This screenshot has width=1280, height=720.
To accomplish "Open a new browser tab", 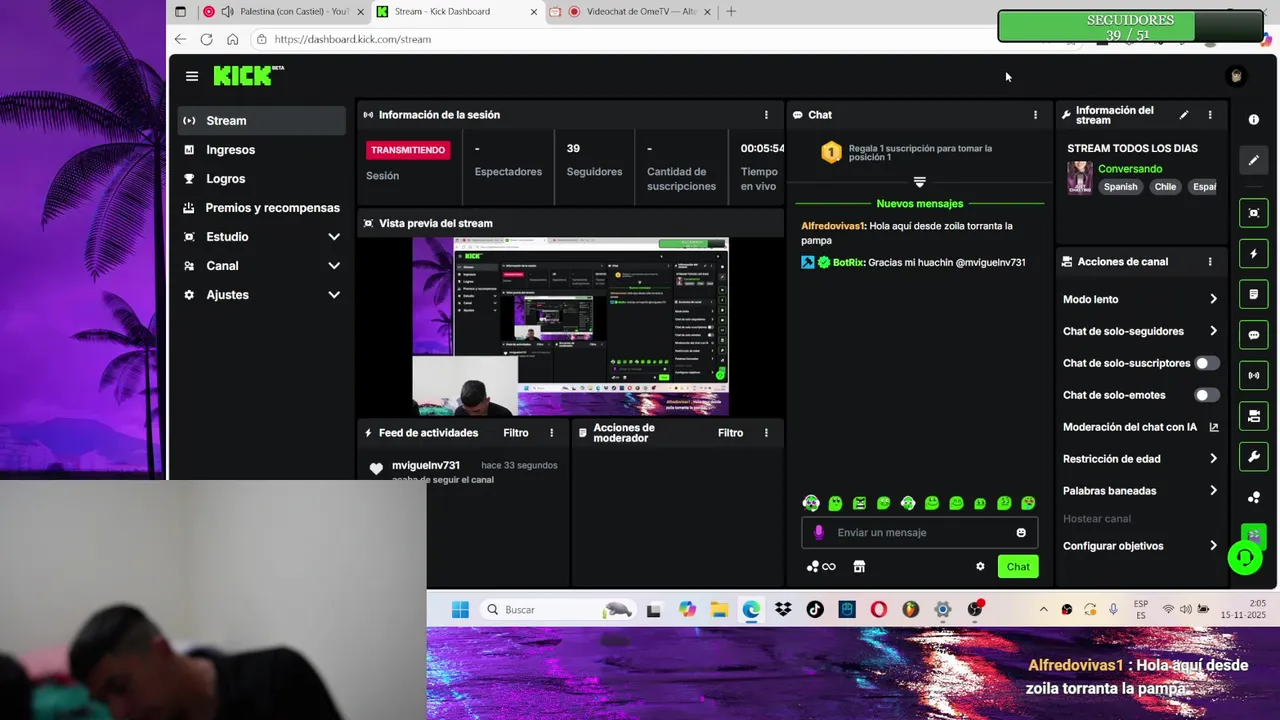I will (x=731, y=12).
